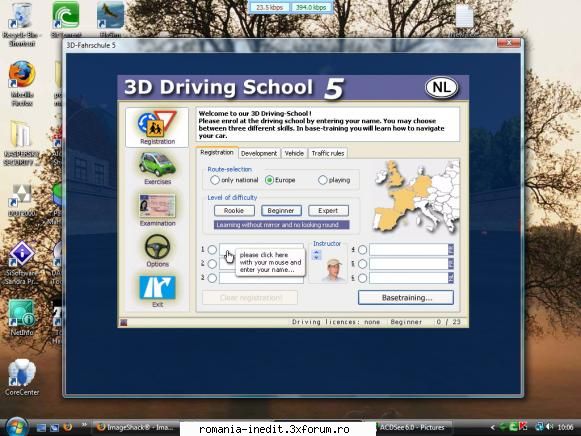
Task: Click the Europe map image
Action: [x=417, y=197]
